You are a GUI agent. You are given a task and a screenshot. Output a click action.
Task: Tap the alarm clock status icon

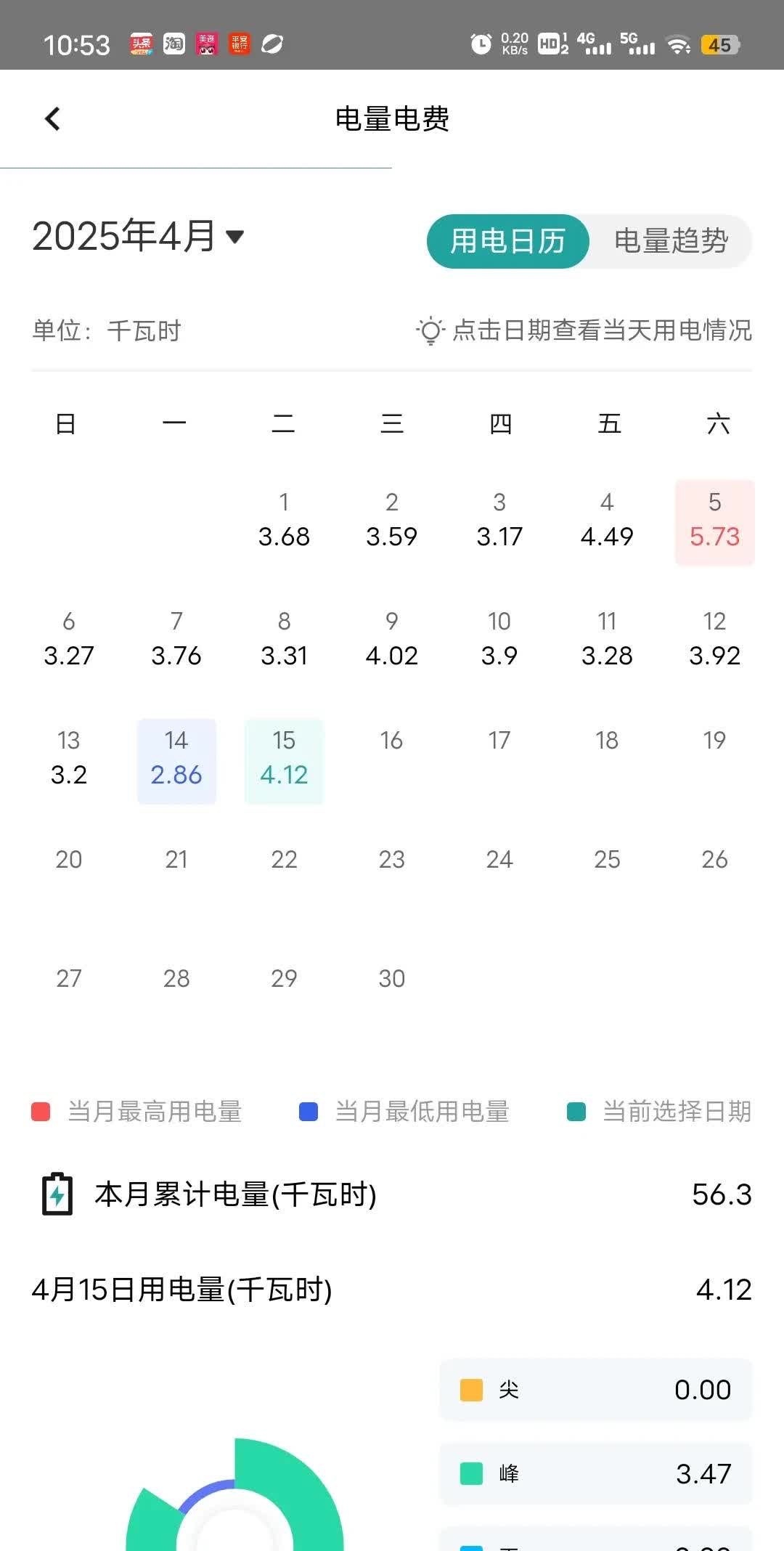pyautogui.click(x=481, y=44)
